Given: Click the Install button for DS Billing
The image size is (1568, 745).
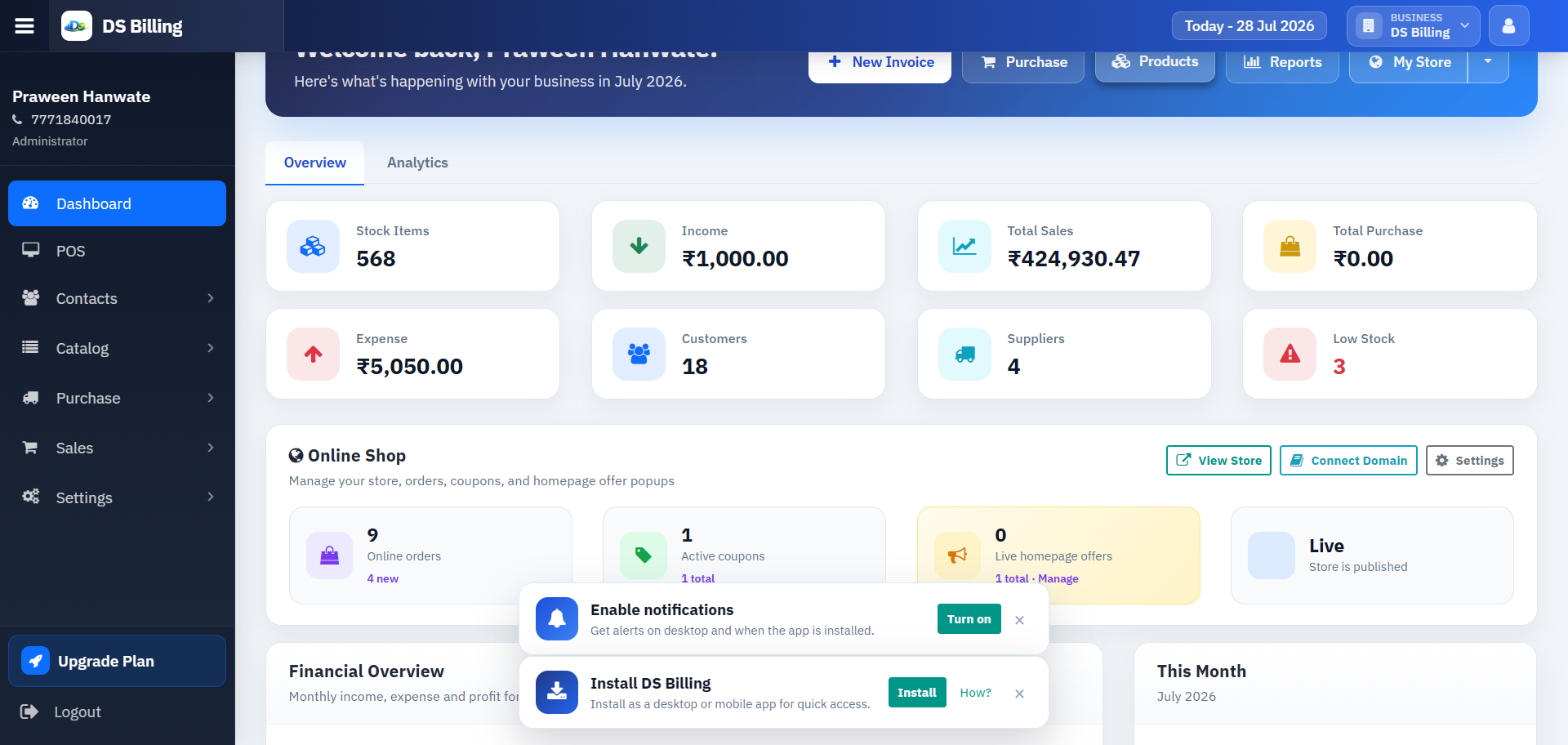Looking at the screenshot, I should tap(917, 692).
